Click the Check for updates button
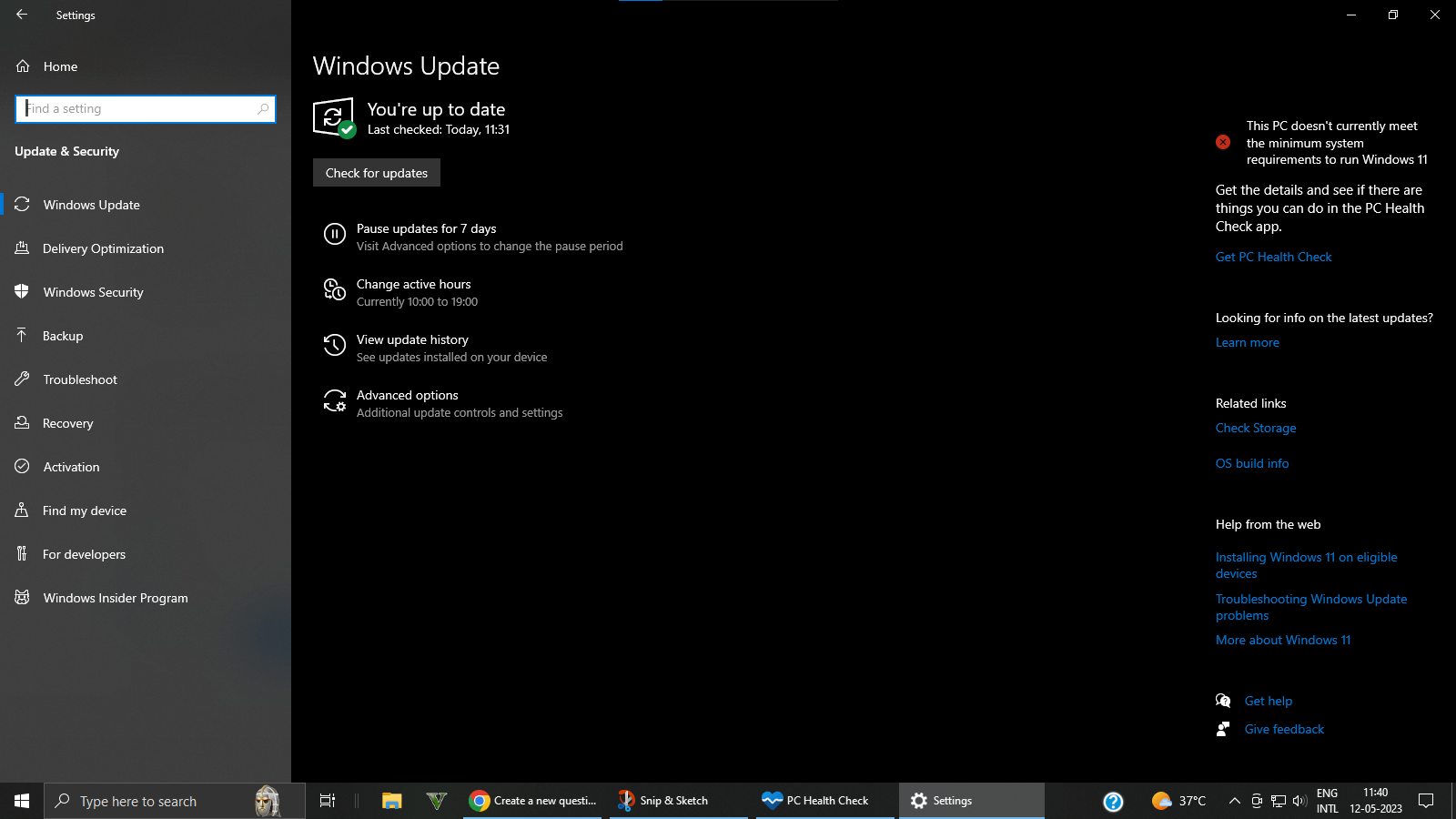The height and width of the screenshot is (819, 1456). [x=377, y=173]
